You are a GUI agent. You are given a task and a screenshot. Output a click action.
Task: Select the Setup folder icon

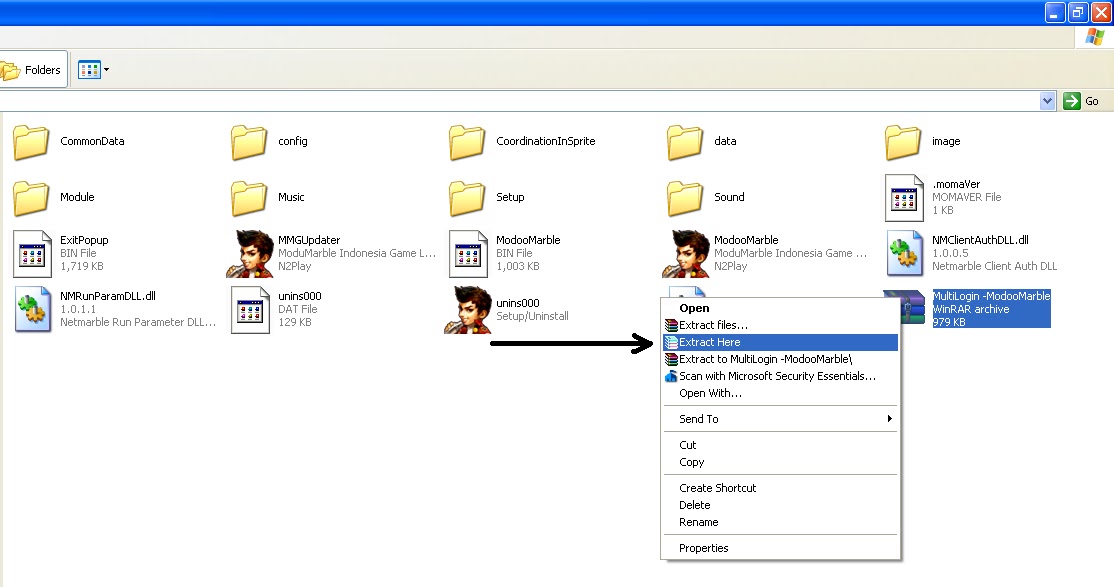tap(467, 198)
